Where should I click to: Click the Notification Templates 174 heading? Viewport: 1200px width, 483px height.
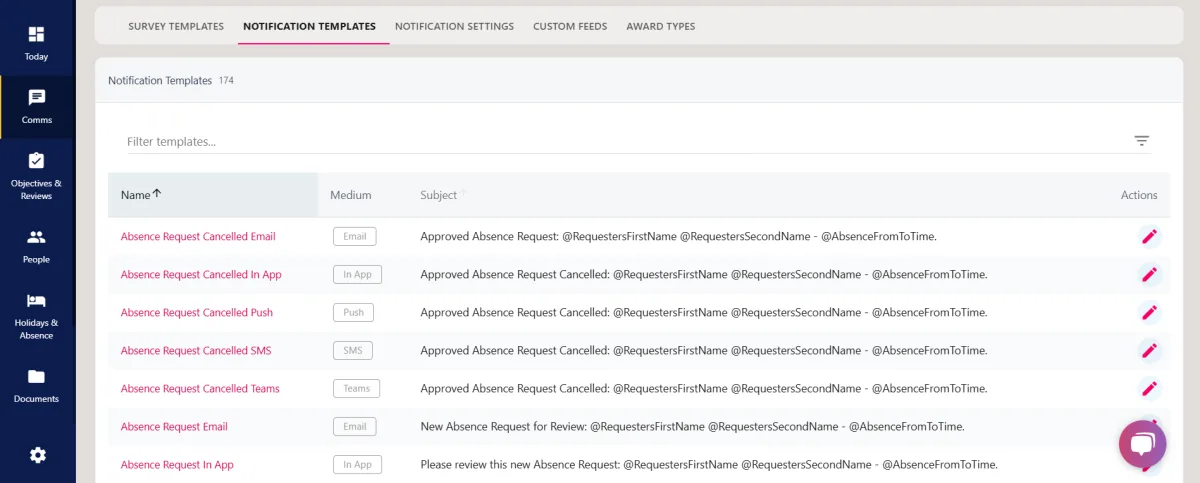pos(171,80)
